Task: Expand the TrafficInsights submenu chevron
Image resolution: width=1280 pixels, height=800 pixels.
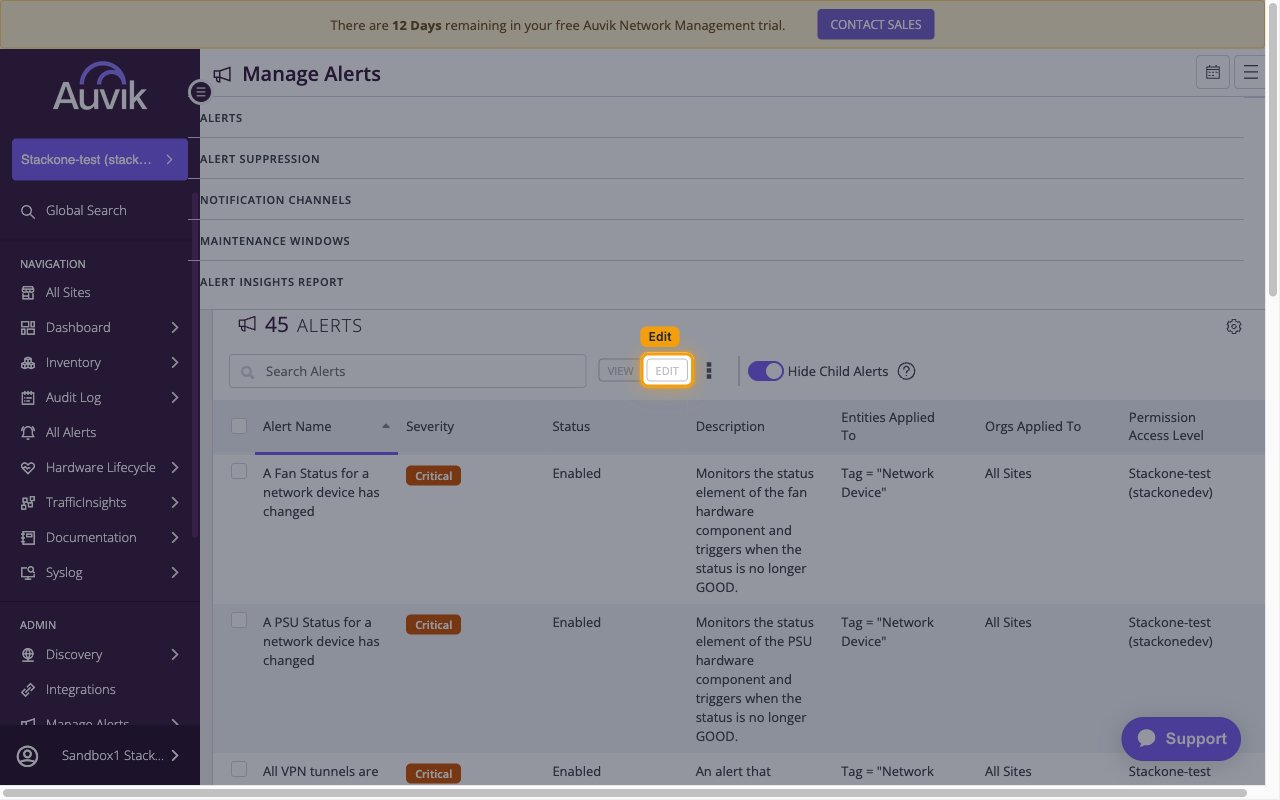Action: click(x=175, y=503)
